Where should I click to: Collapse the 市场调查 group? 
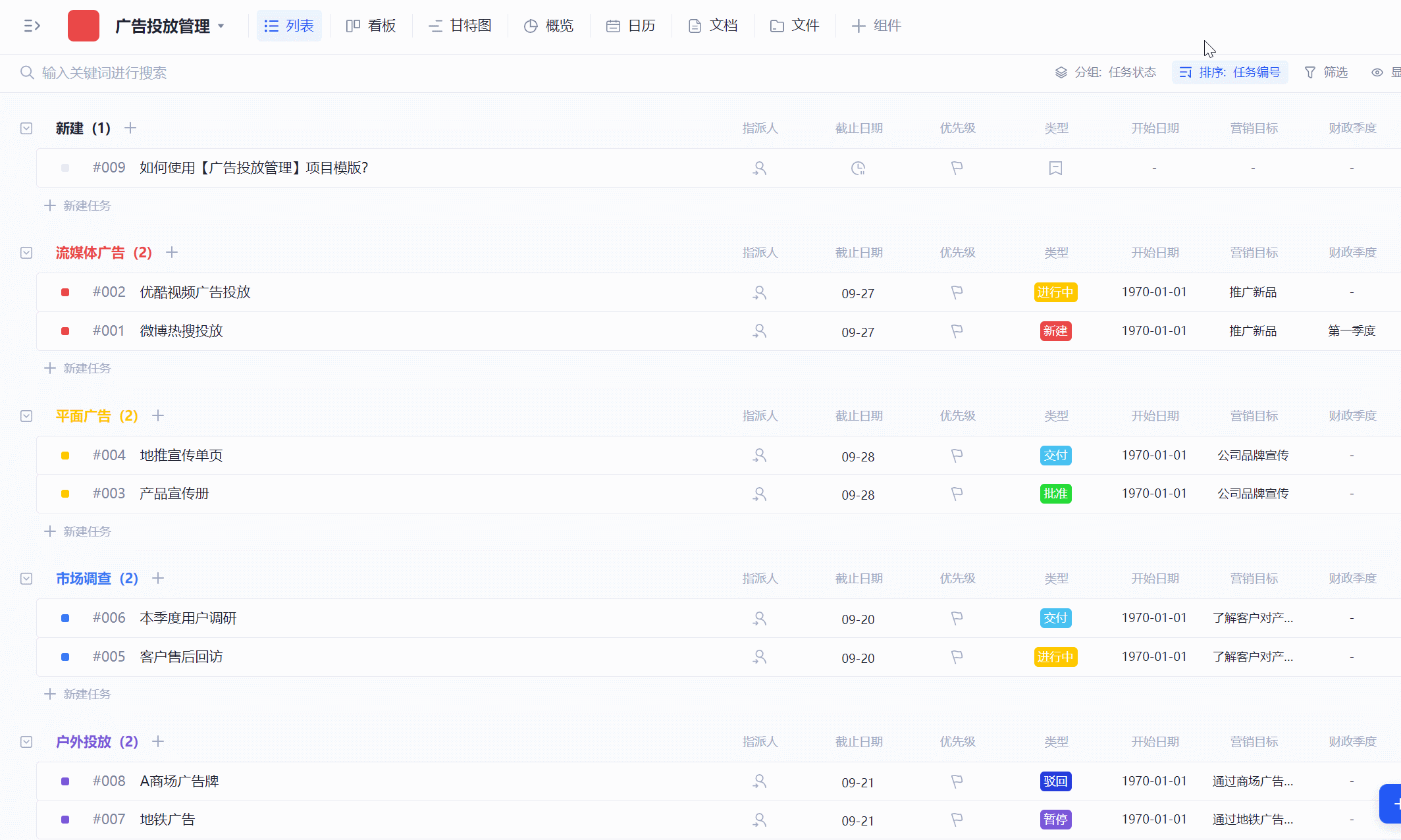26,579
